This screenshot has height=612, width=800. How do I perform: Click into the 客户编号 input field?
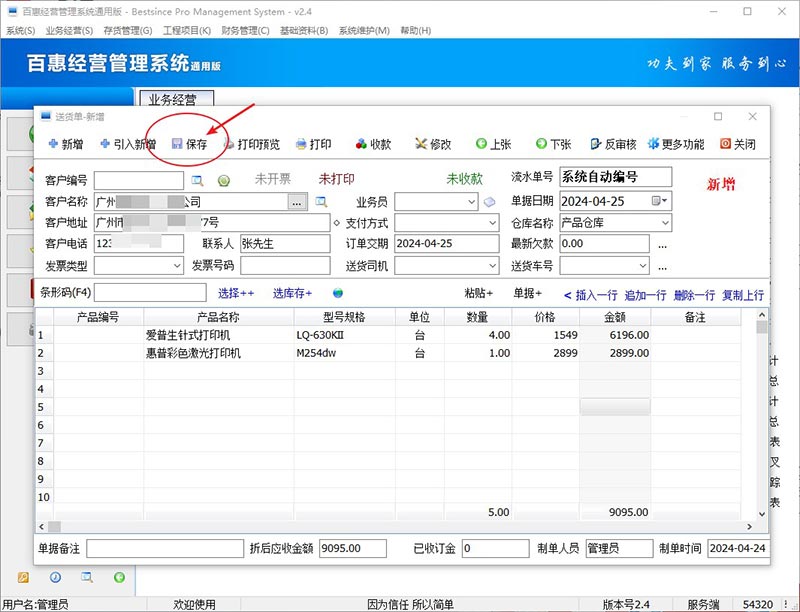point(139,181)
